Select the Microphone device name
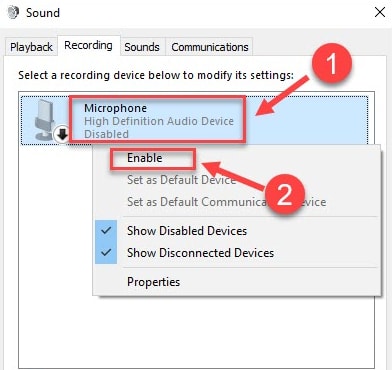Viewport: 392px width, 370px height. tap(115, 108)
